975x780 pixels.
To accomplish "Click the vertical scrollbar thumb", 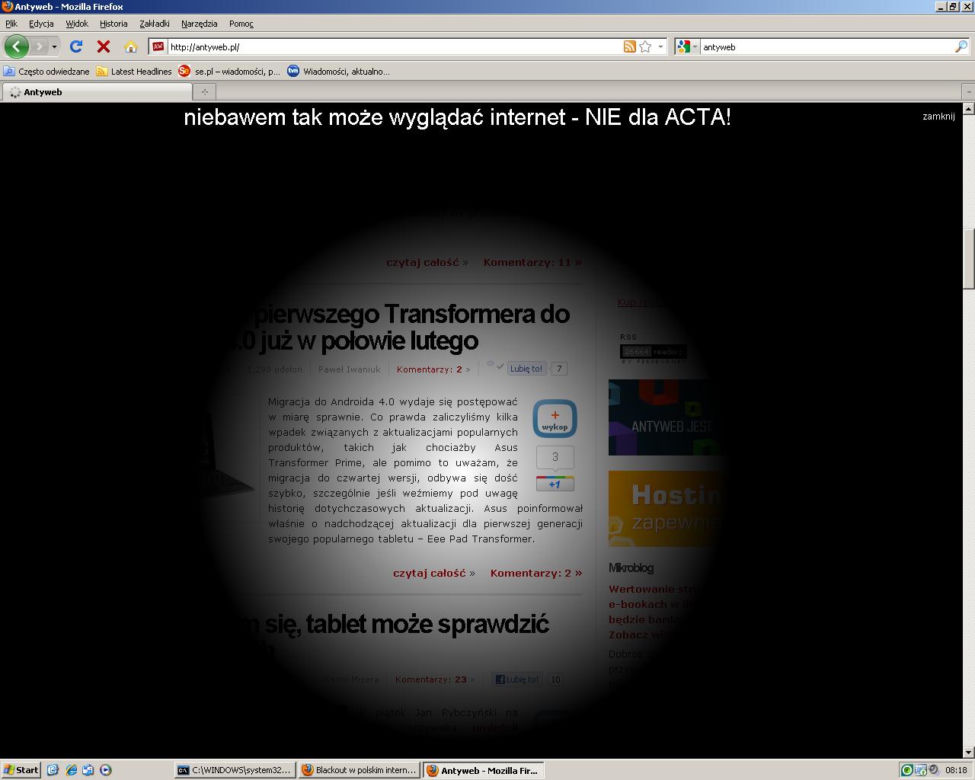I will 969,259.
